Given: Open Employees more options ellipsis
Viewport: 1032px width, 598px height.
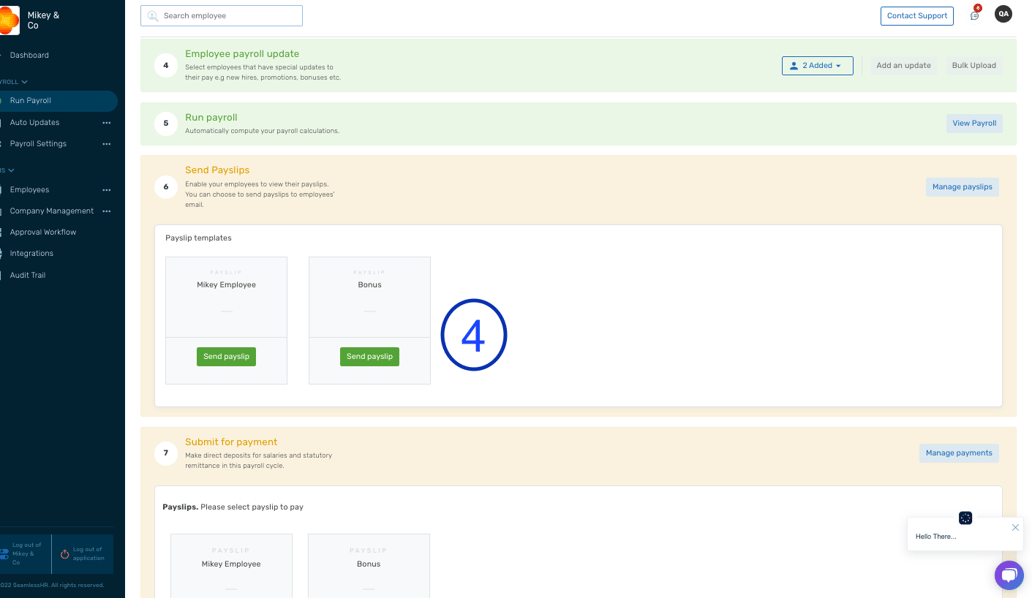Looking at the screenshot, I should pyautogui.click(x=106, y=190).
